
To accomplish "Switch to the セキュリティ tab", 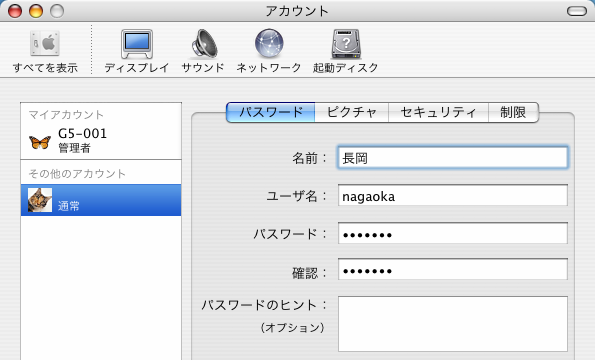I will click(x=438, y=112).
